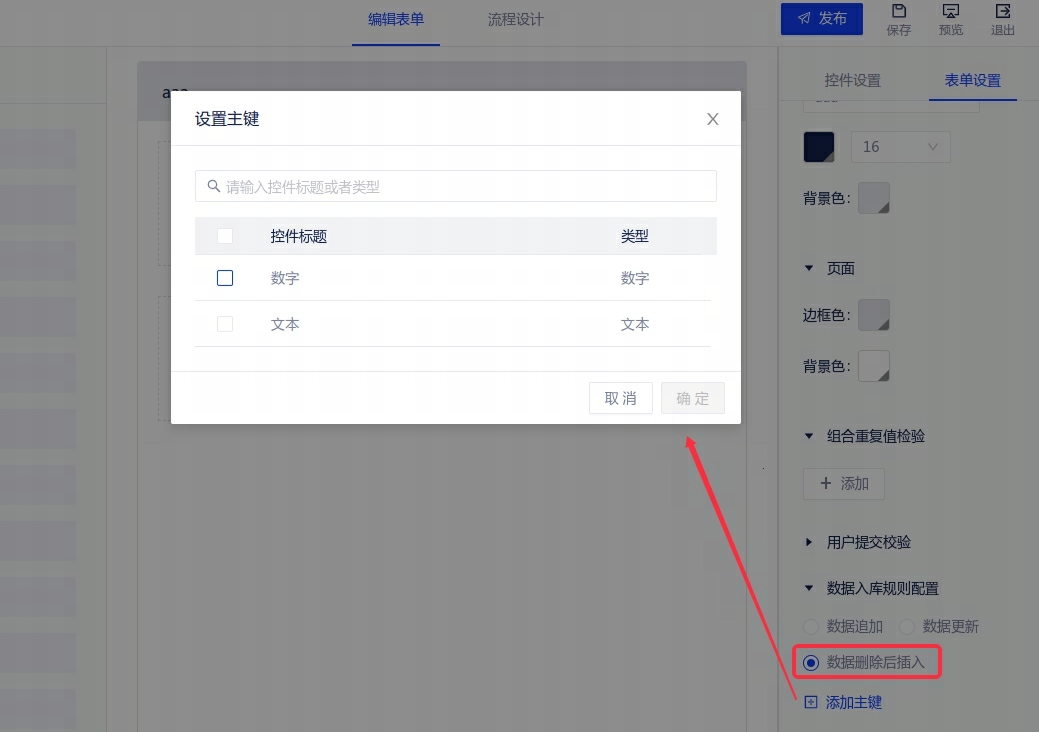Screen dimensions: 1039x732
Task: Open the font size 16 dropdown
Action: (900, 147)
